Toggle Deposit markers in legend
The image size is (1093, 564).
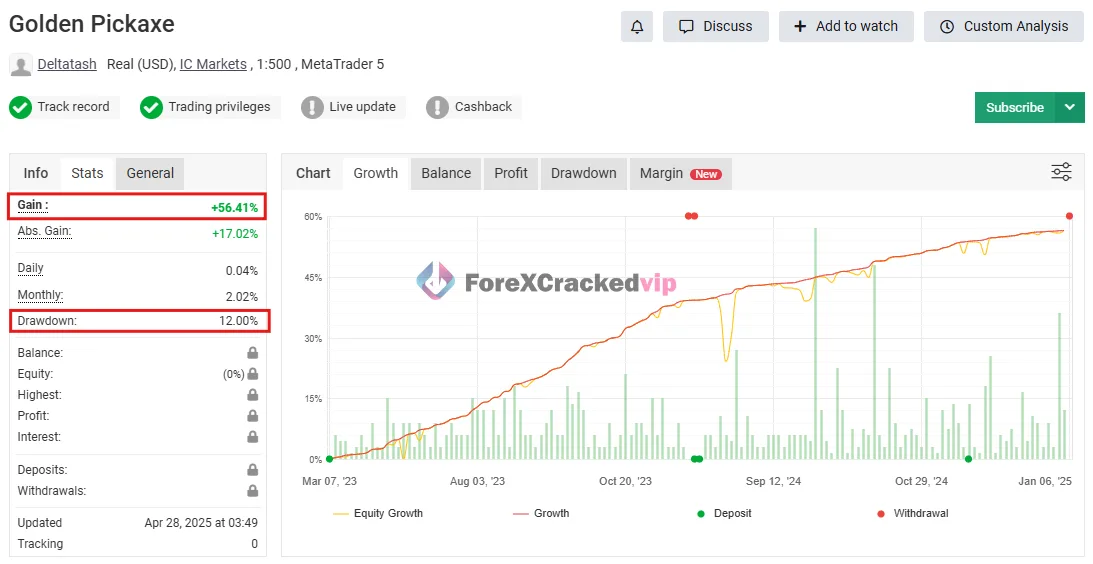[724, 513]
